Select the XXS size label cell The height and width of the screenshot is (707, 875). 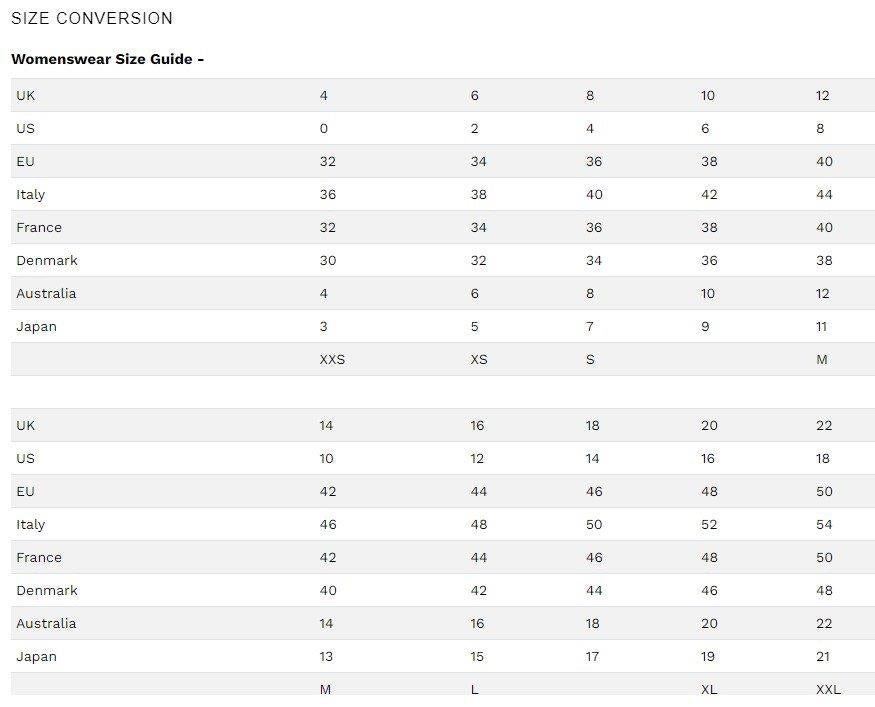tap(332, 360)
